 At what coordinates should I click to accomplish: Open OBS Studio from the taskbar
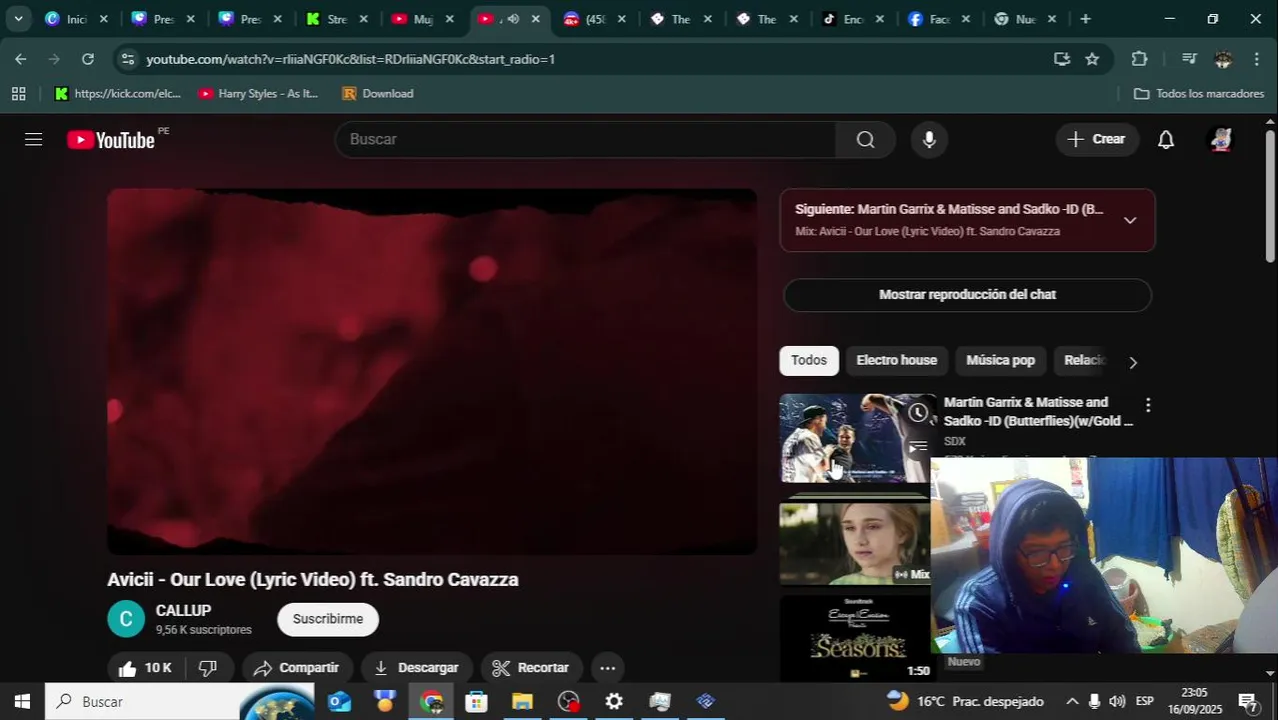(568, 702)
